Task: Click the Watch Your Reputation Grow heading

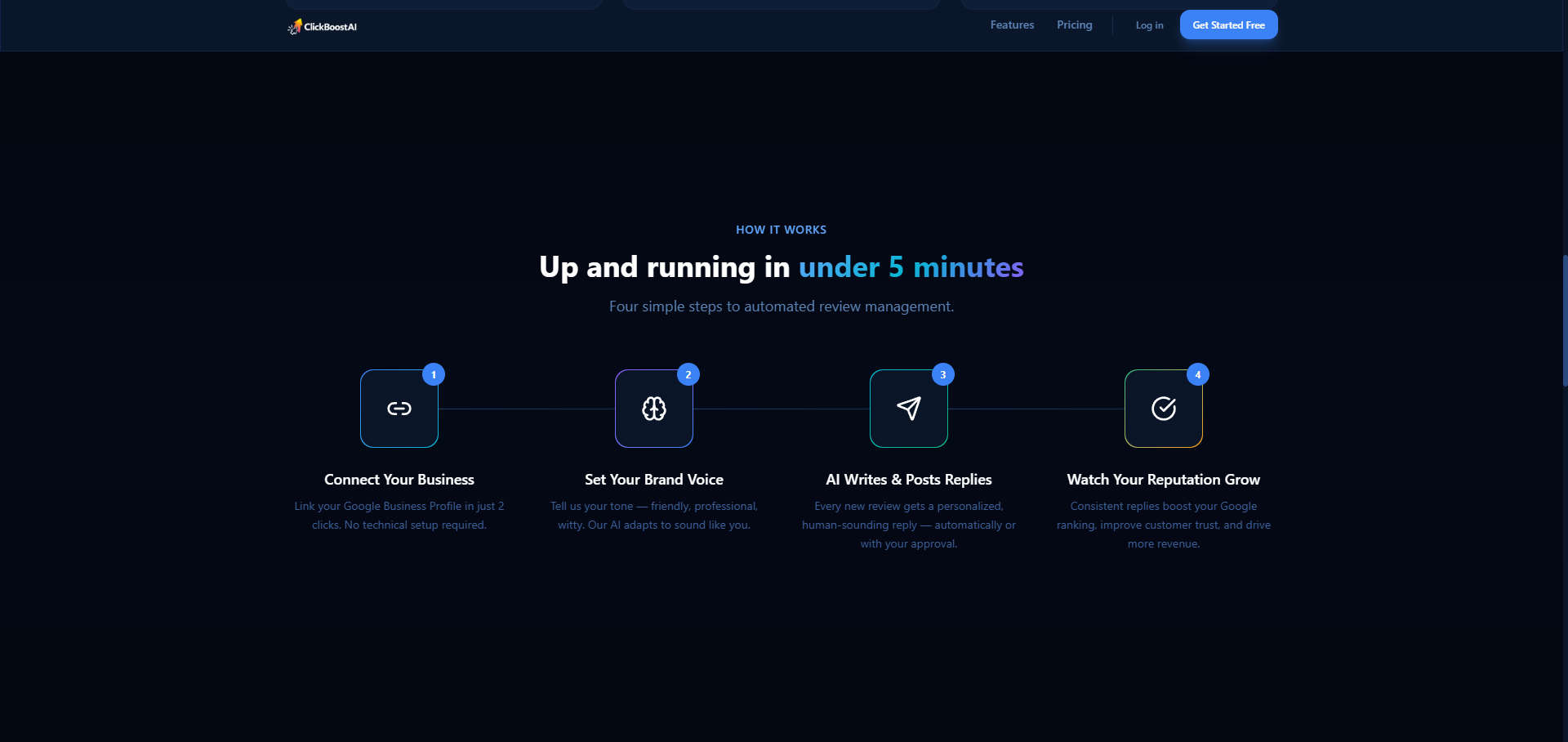Action: [1163, 480]
